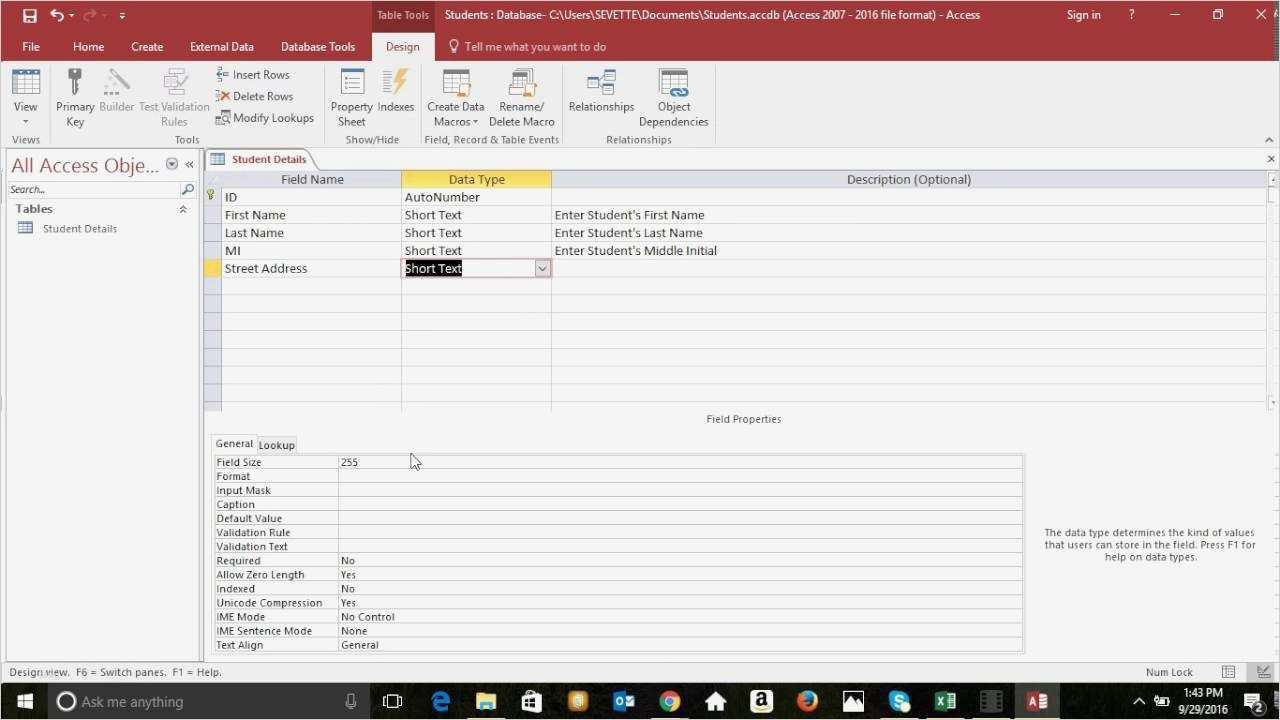Click the Sign in link
Screen dimensions: 1280x720
click(1083, 14)
